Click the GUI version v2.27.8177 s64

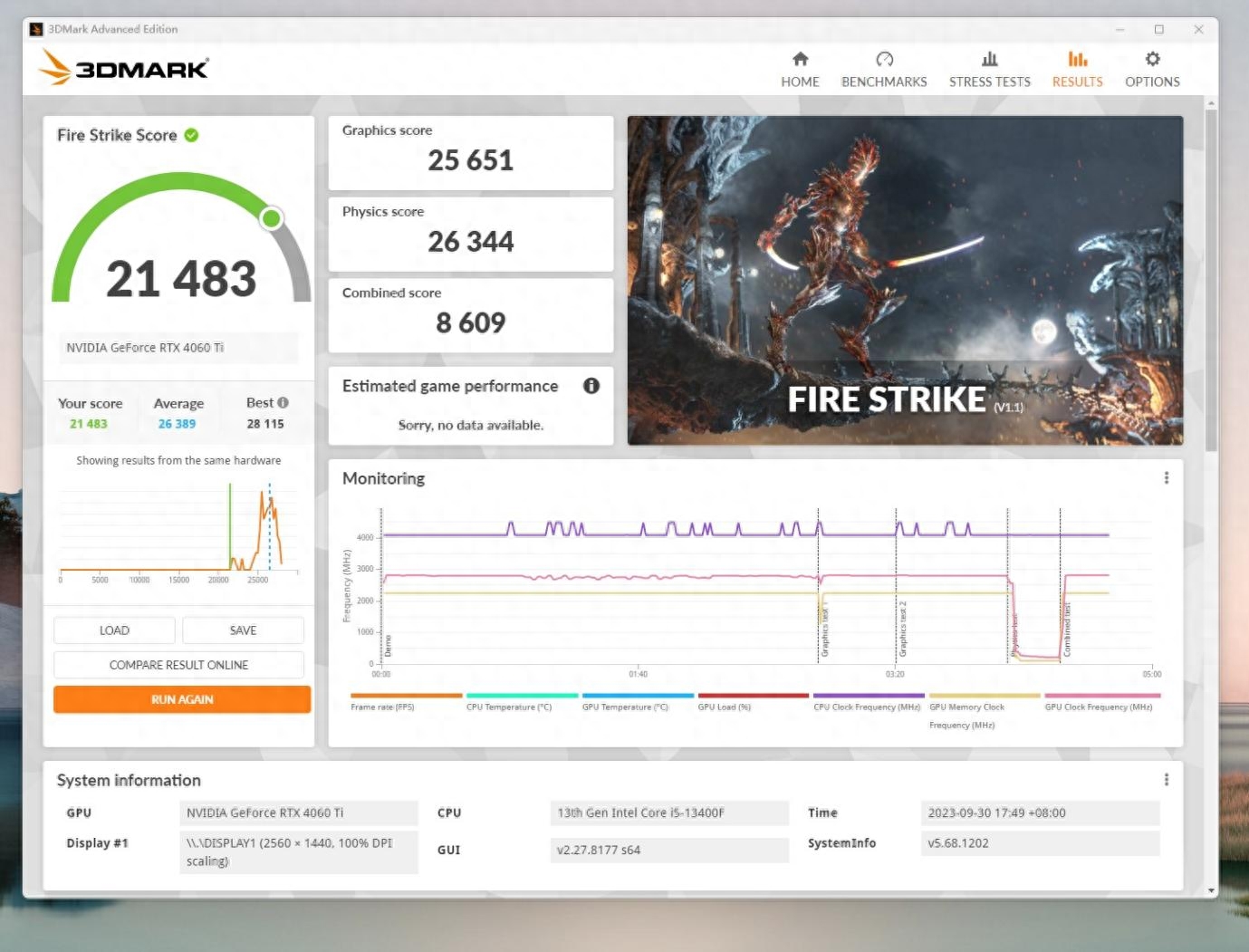point(668,850)
